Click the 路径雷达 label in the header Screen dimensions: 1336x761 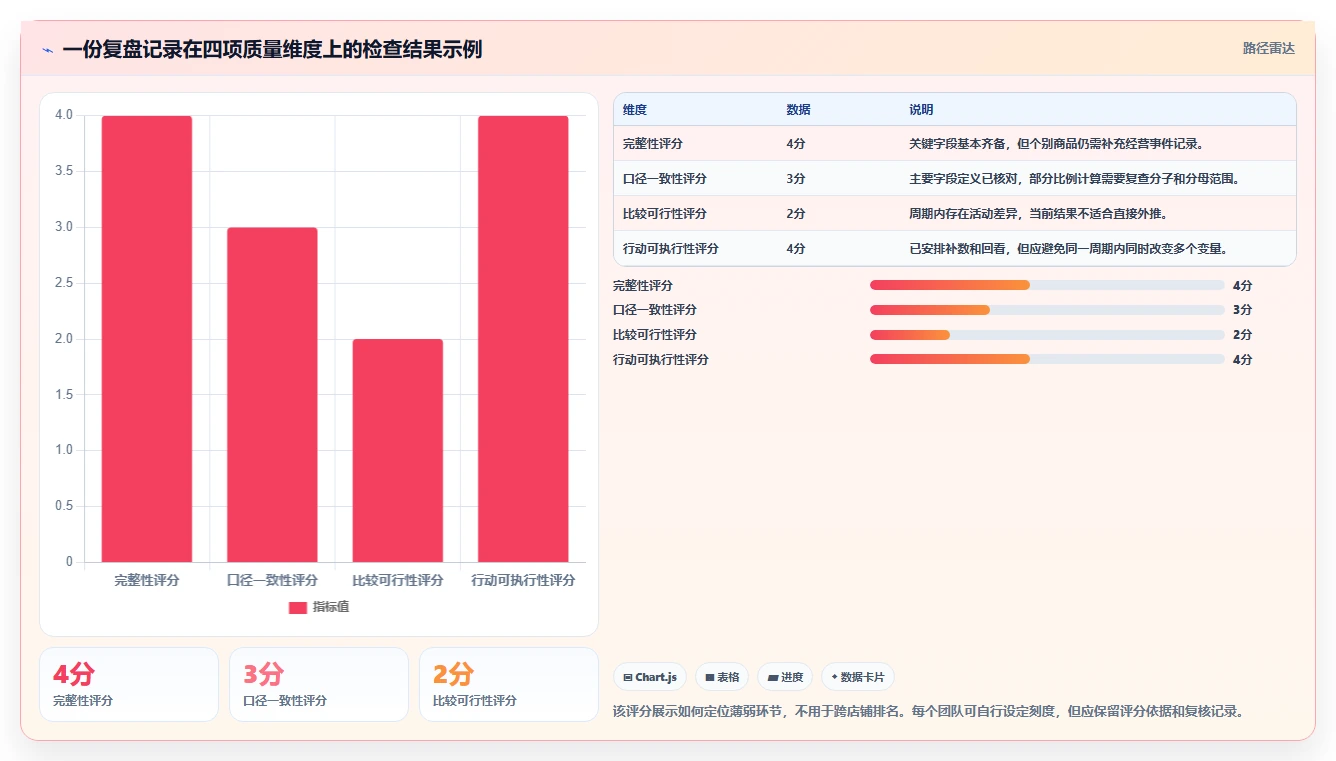point(1268,48)
